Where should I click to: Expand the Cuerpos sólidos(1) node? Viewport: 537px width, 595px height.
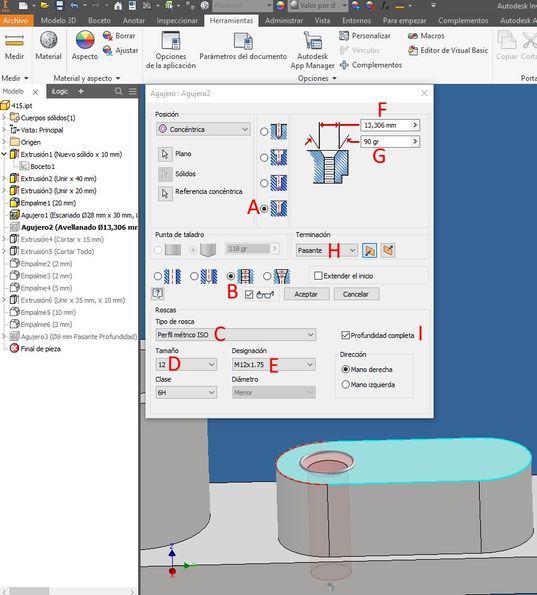(x=4, y=118)
